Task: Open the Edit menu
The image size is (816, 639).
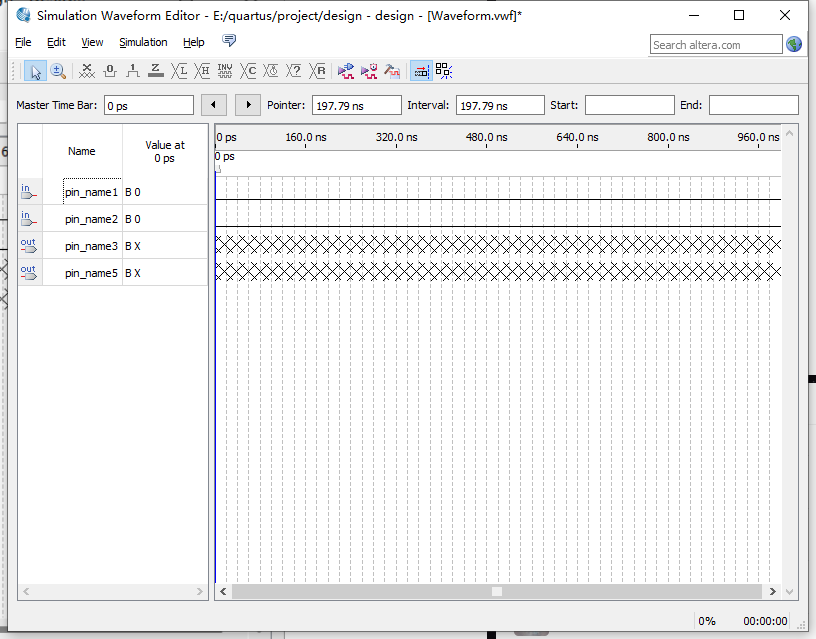Action: [x=56, y=42]
